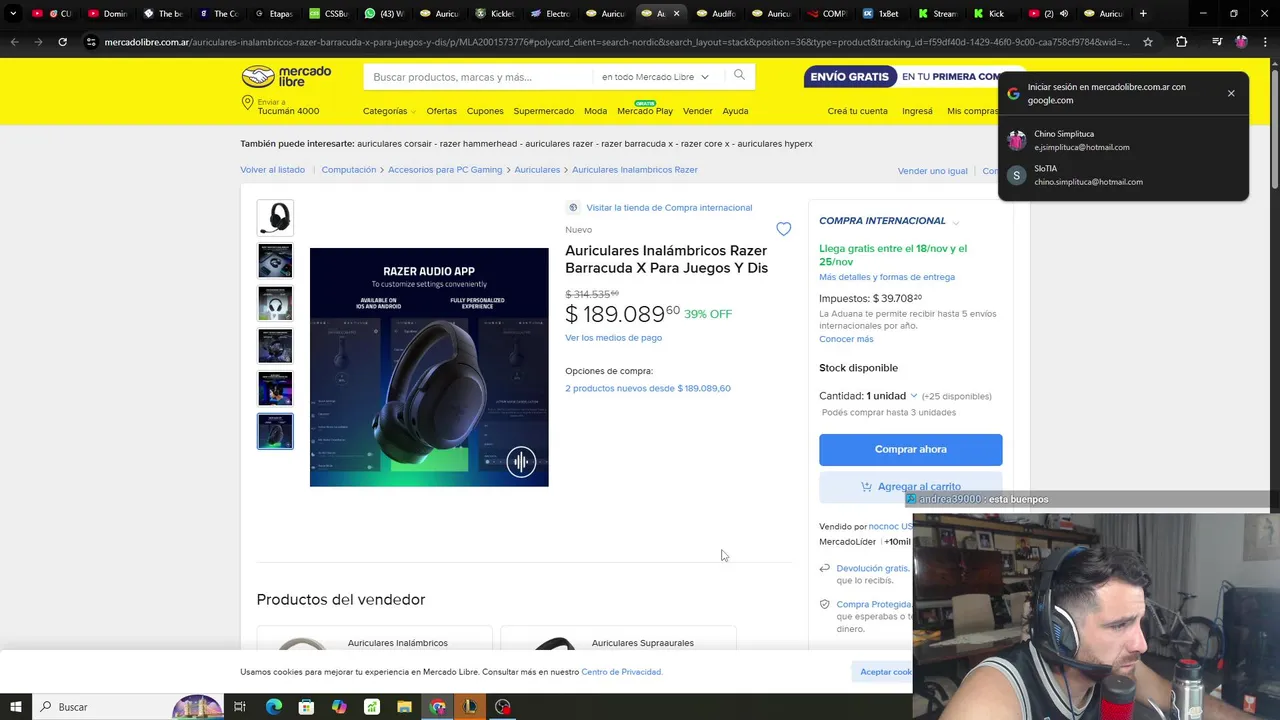Open Accesorios para PC Gaming breadcrumb
The height and width of the screenshot is (720, 1280).
tap(445, 170)
